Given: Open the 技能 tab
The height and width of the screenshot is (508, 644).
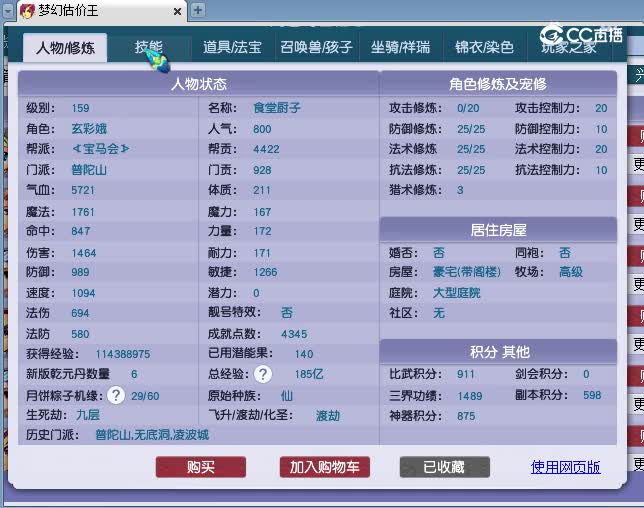Looking at the screenshot, I should coord(149,47).
